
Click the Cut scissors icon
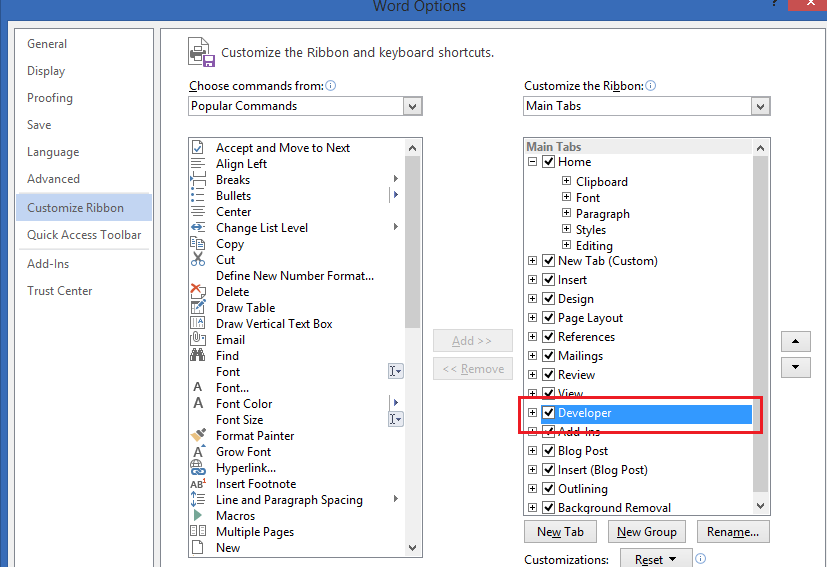click(x=198, y=260)
